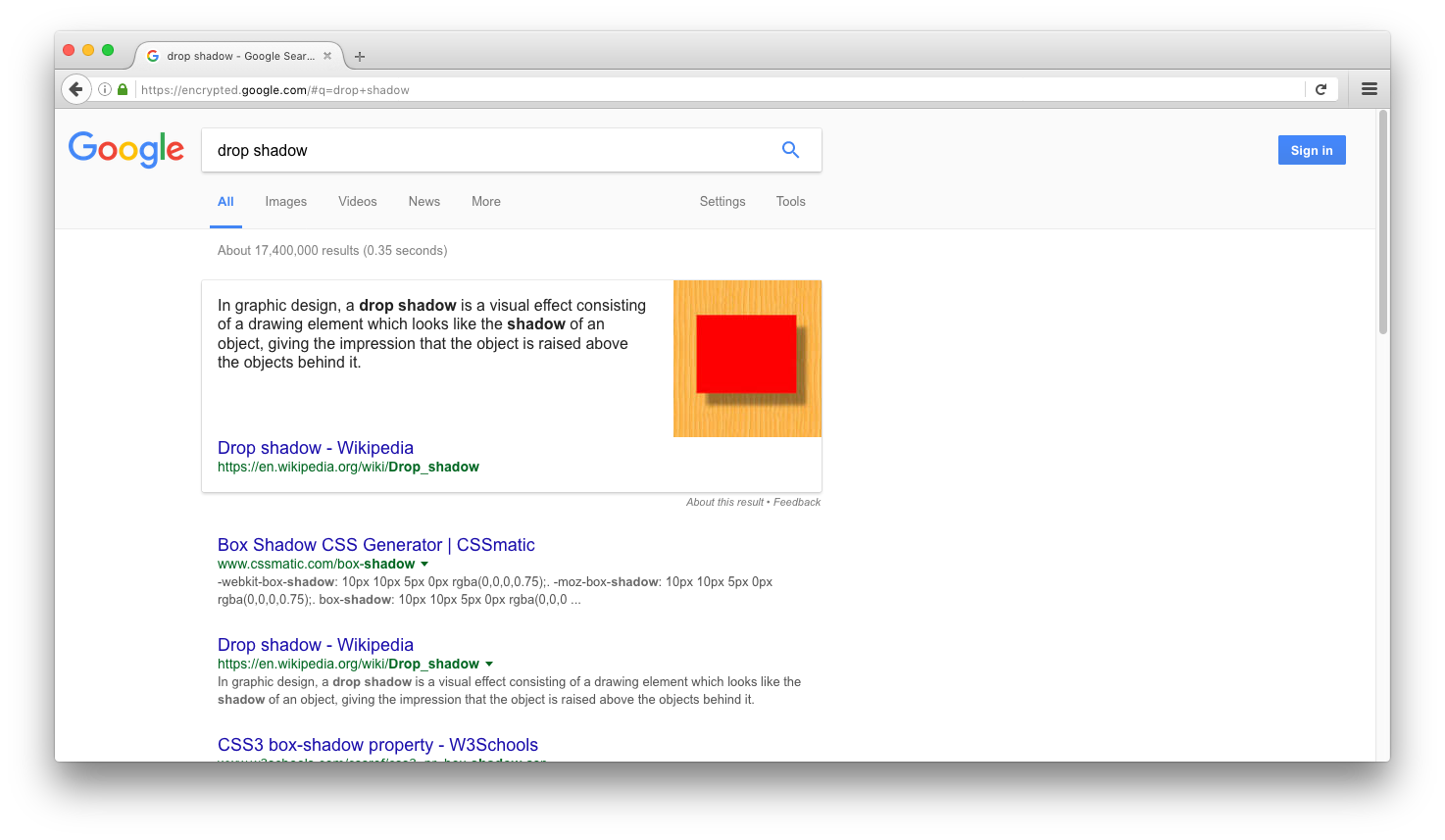The height and width of the screenshot is (840, 1445).
Task: Switch to the News results tab
Action: (x=424, y=202)
